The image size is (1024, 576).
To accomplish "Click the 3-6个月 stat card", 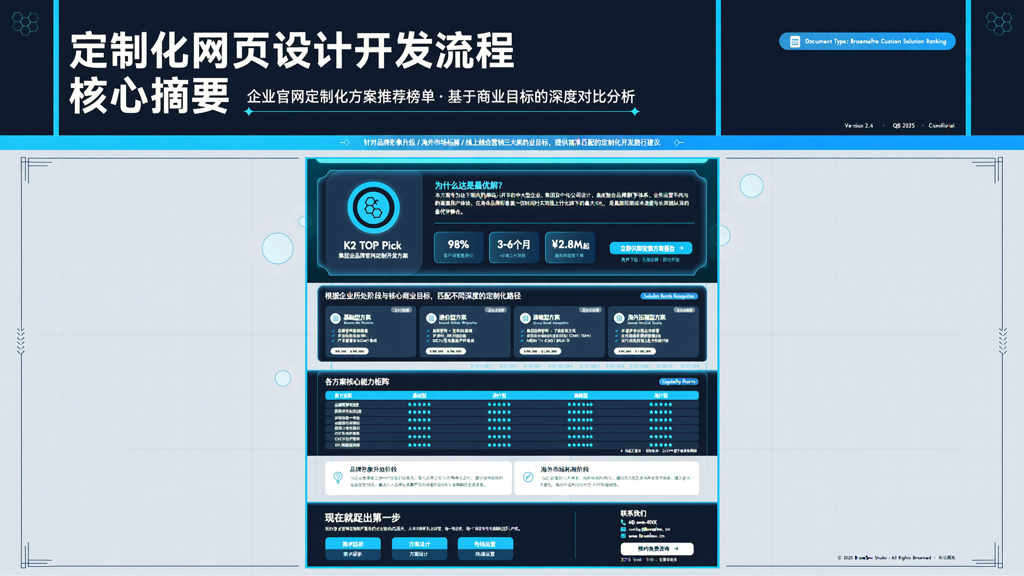I will pos(514,248).
